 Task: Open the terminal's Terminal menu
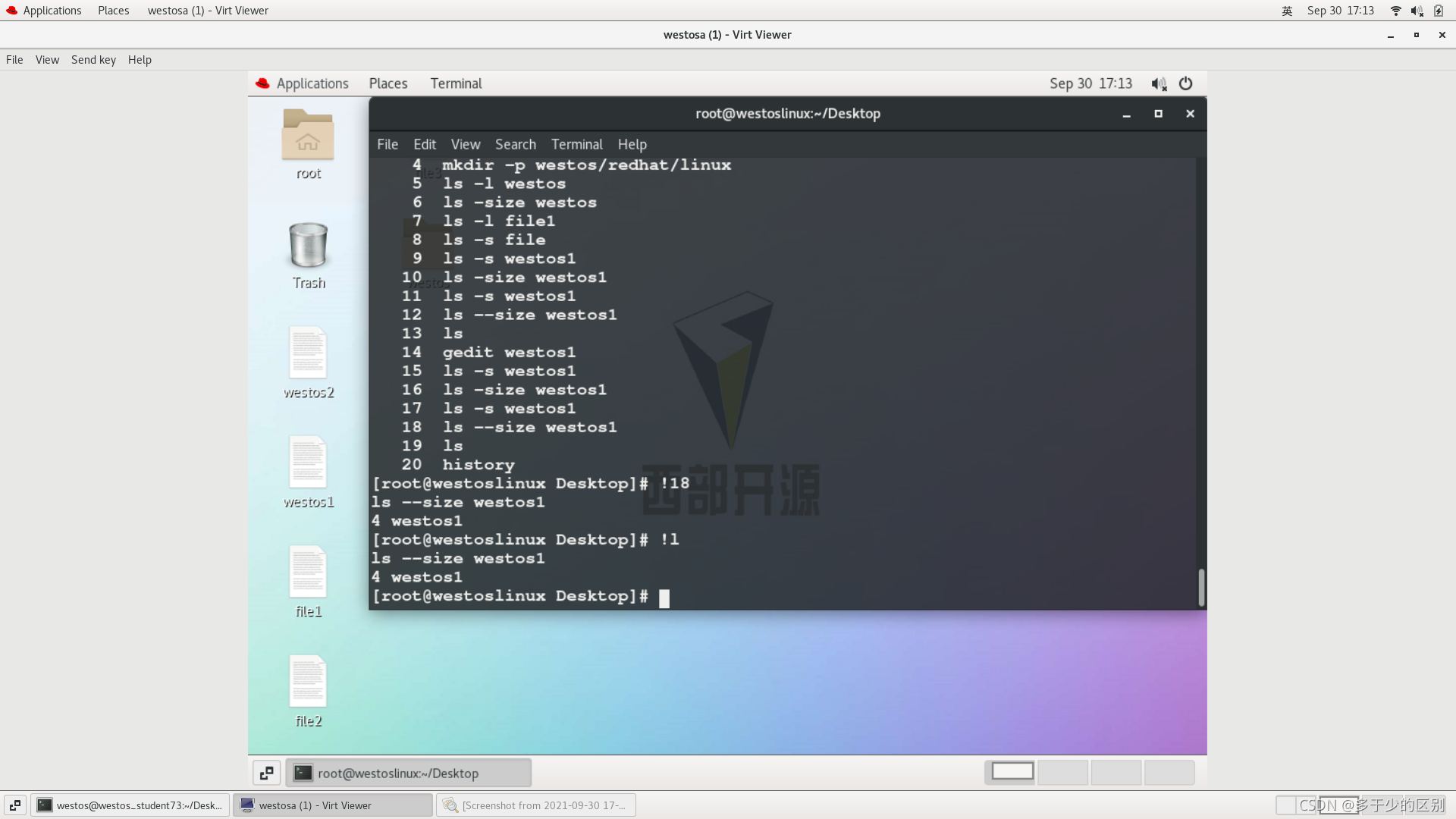coord(576,144)
